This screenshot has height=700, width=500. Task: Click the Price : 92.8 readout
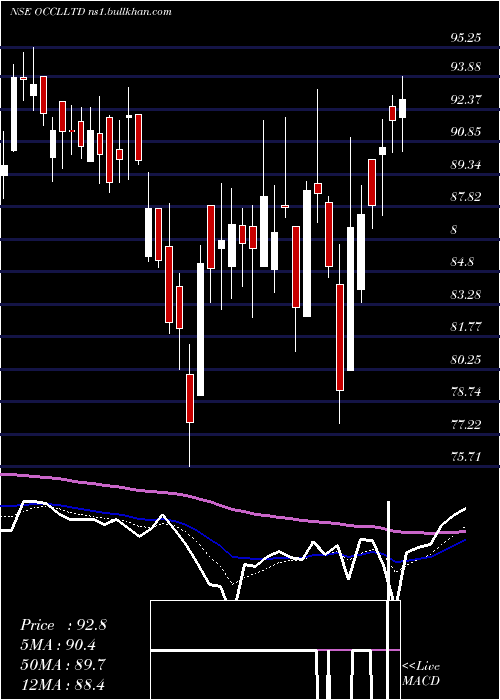pos(63,625)
